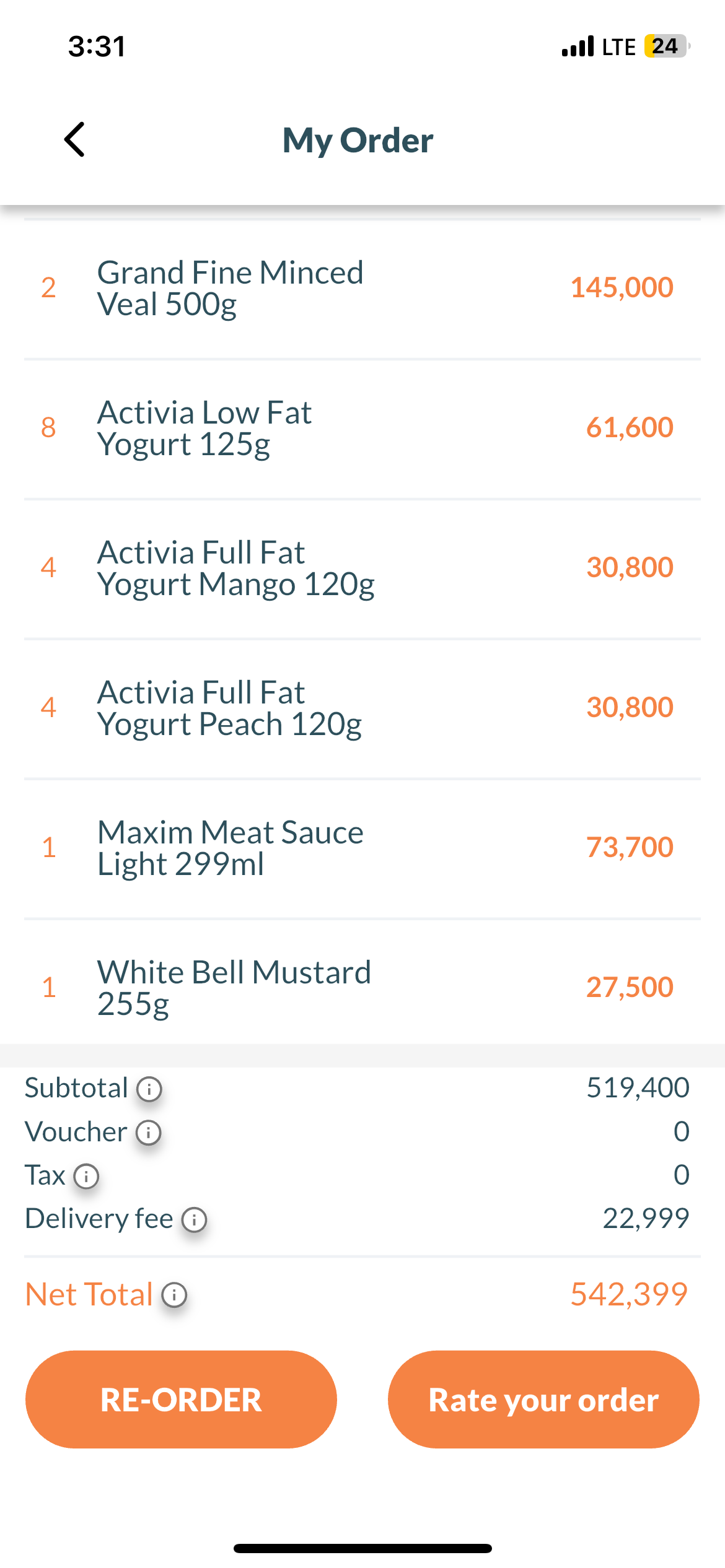Tap the home indicator bar
The width and height of the screenshot is (725, 1568).
tap(362, 1548)
